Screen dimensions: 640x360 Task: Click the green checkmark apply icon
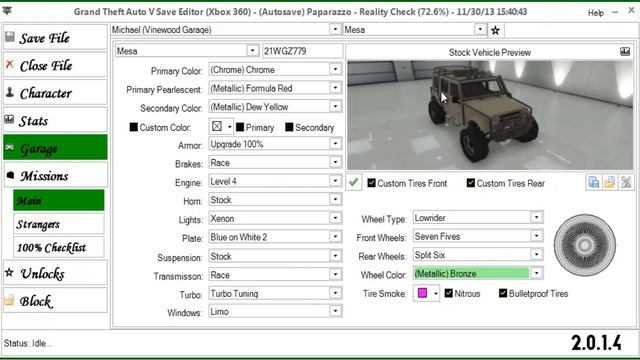353,182
